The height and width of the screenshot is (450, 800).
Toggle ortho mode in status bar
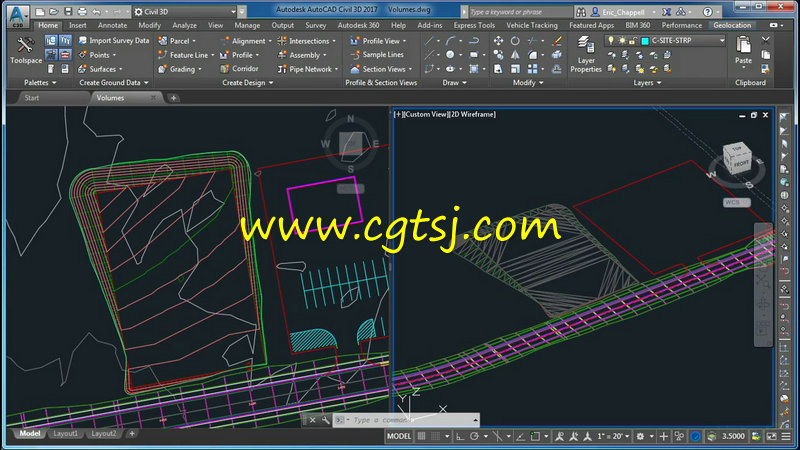(460, 436)
